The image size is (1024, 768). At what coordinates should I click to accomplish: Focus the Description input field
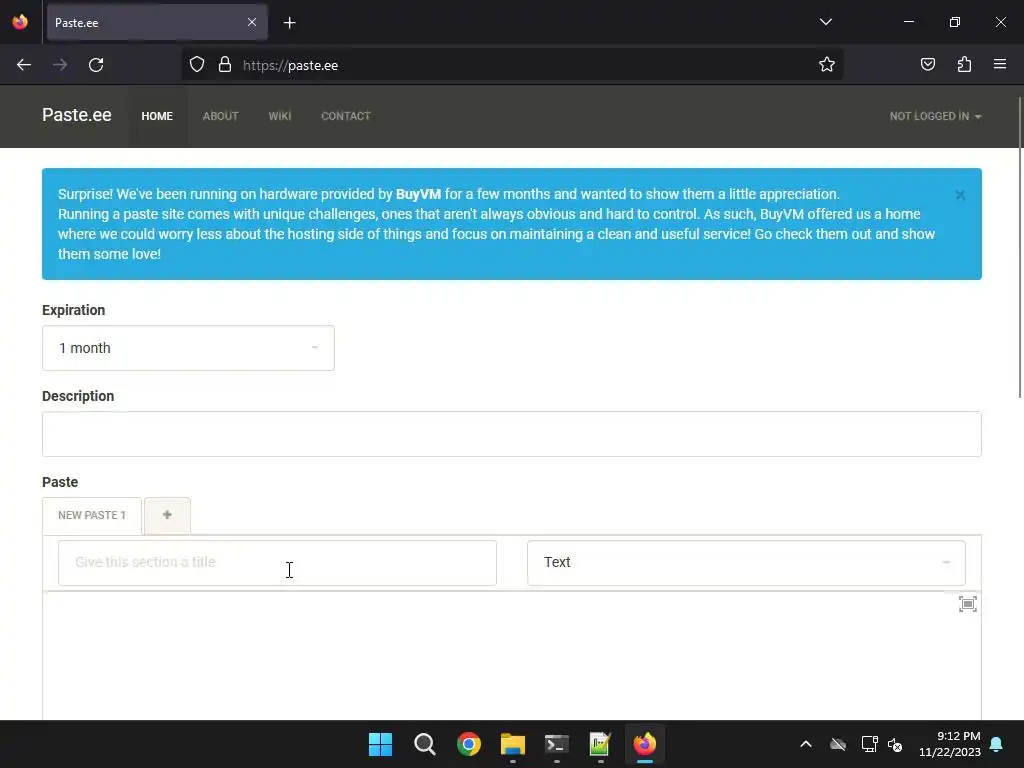[x=511, y=434]
